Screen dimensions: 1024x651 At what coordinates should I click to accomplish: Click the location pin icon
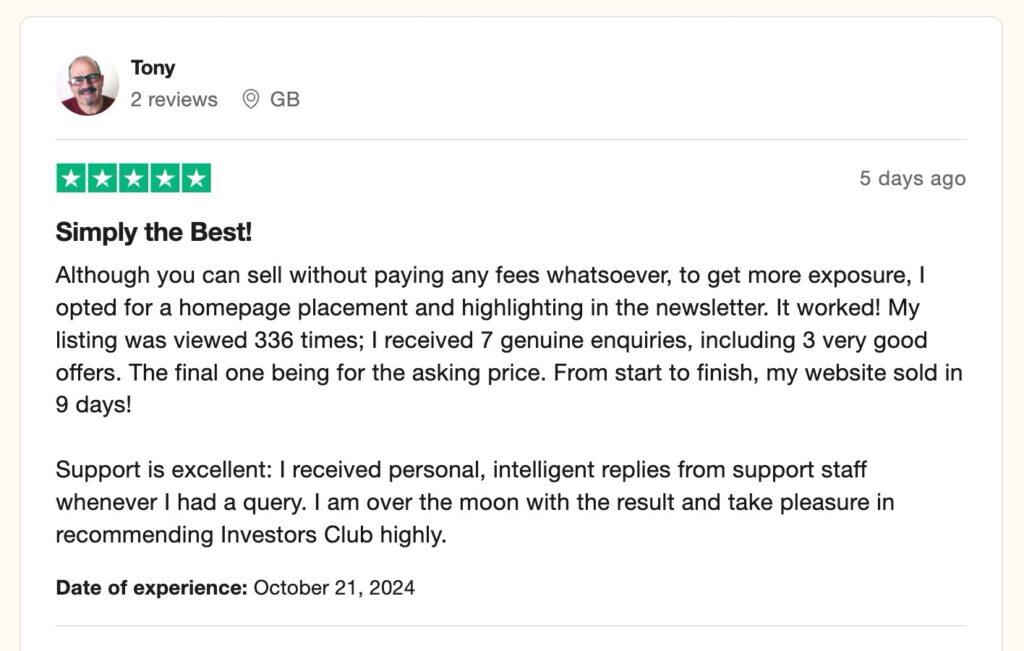tap(251, 100)
